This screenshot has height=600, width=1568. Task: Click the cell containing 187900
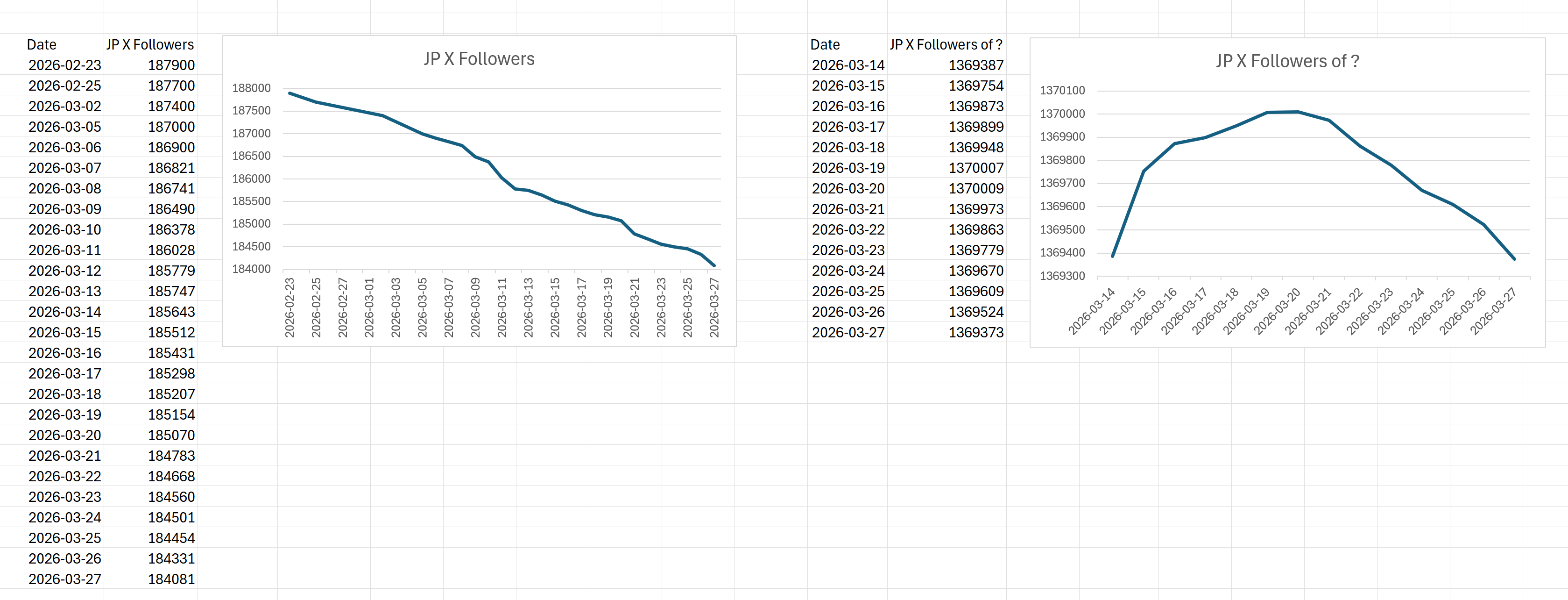[171, 65]
